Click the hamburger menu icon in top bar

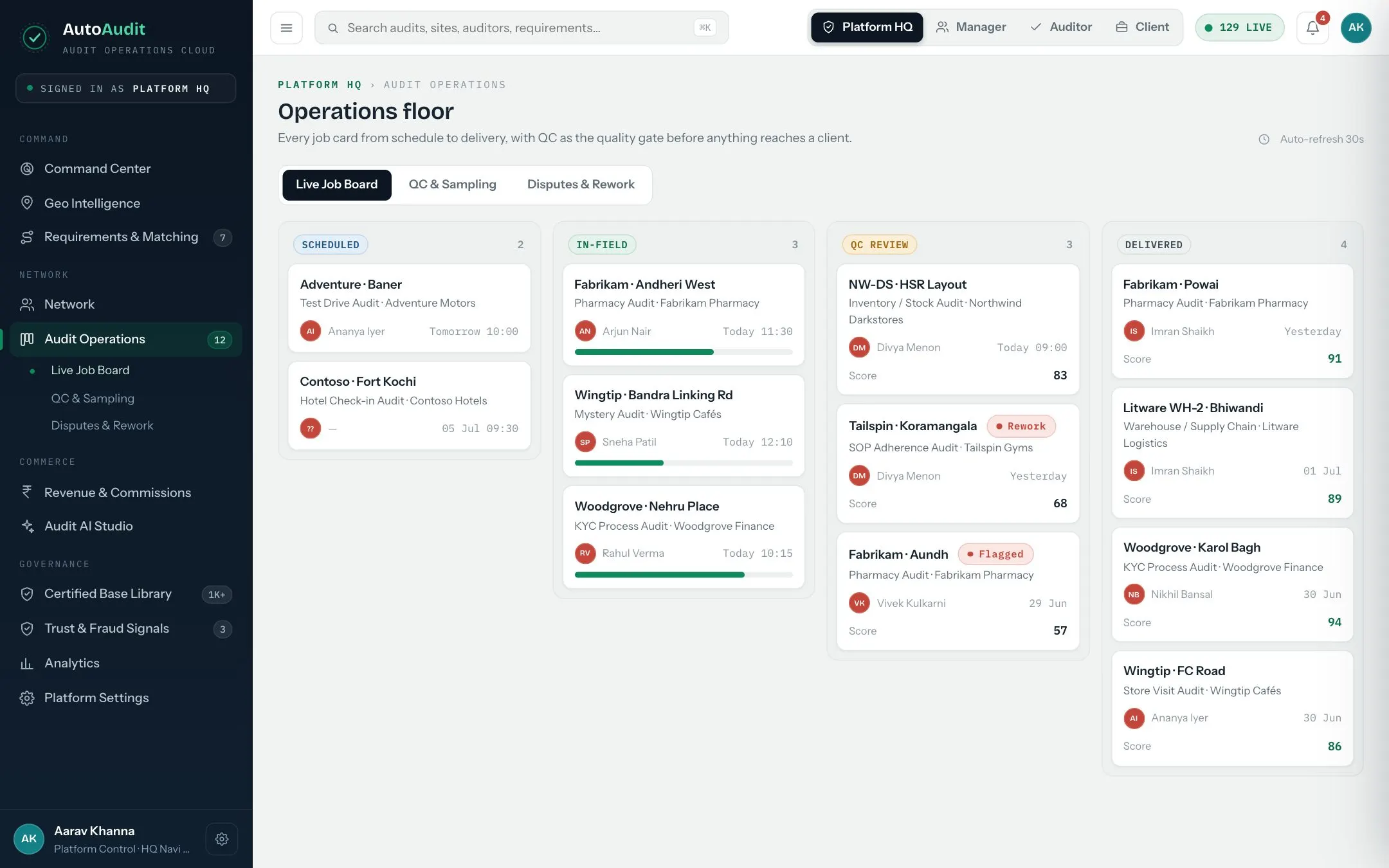pyautogui.click(x=286, y=28)
